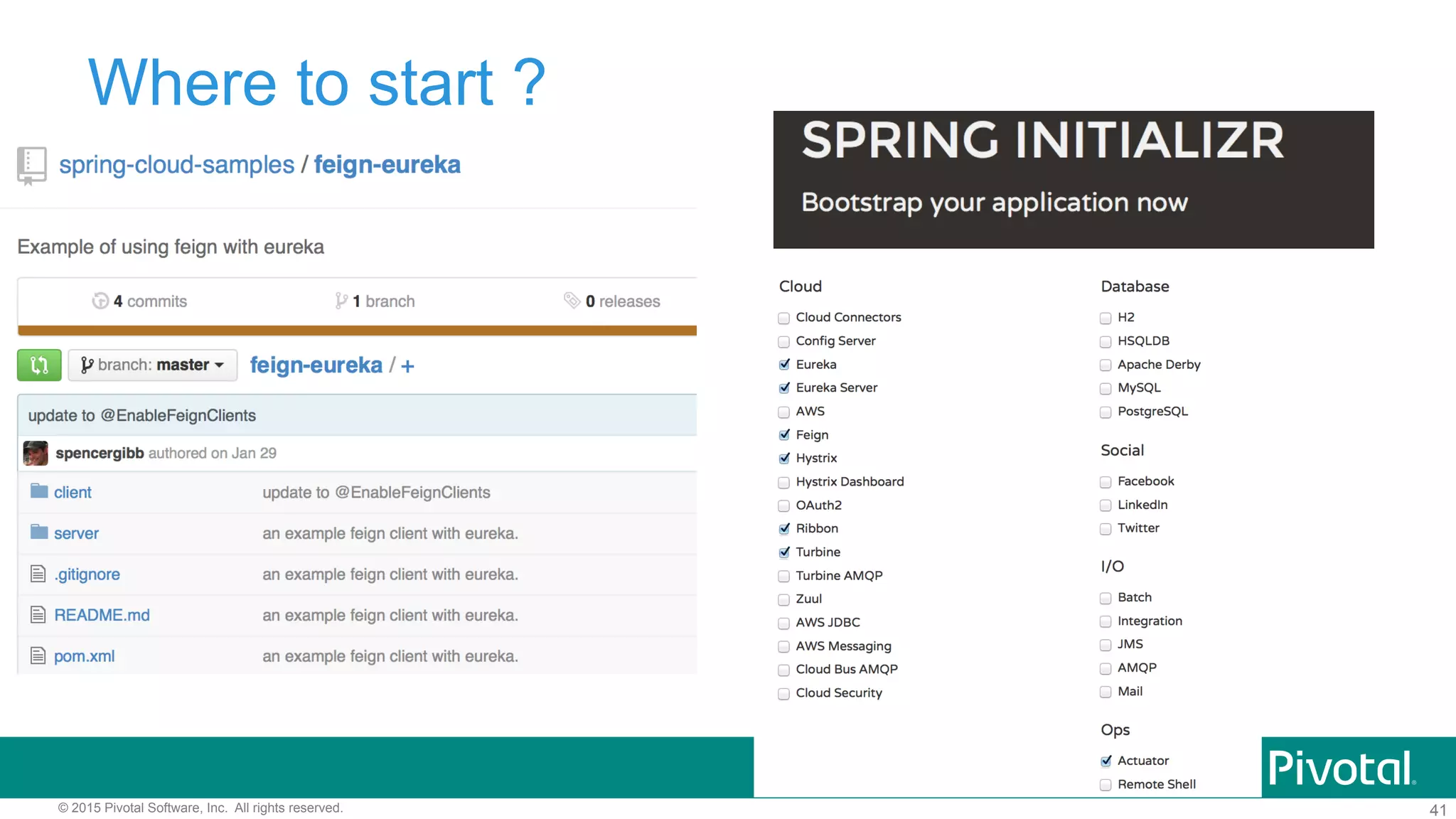Click the plus sign to create new file
Screen dimensions: 1456x819
click(407, 366)
